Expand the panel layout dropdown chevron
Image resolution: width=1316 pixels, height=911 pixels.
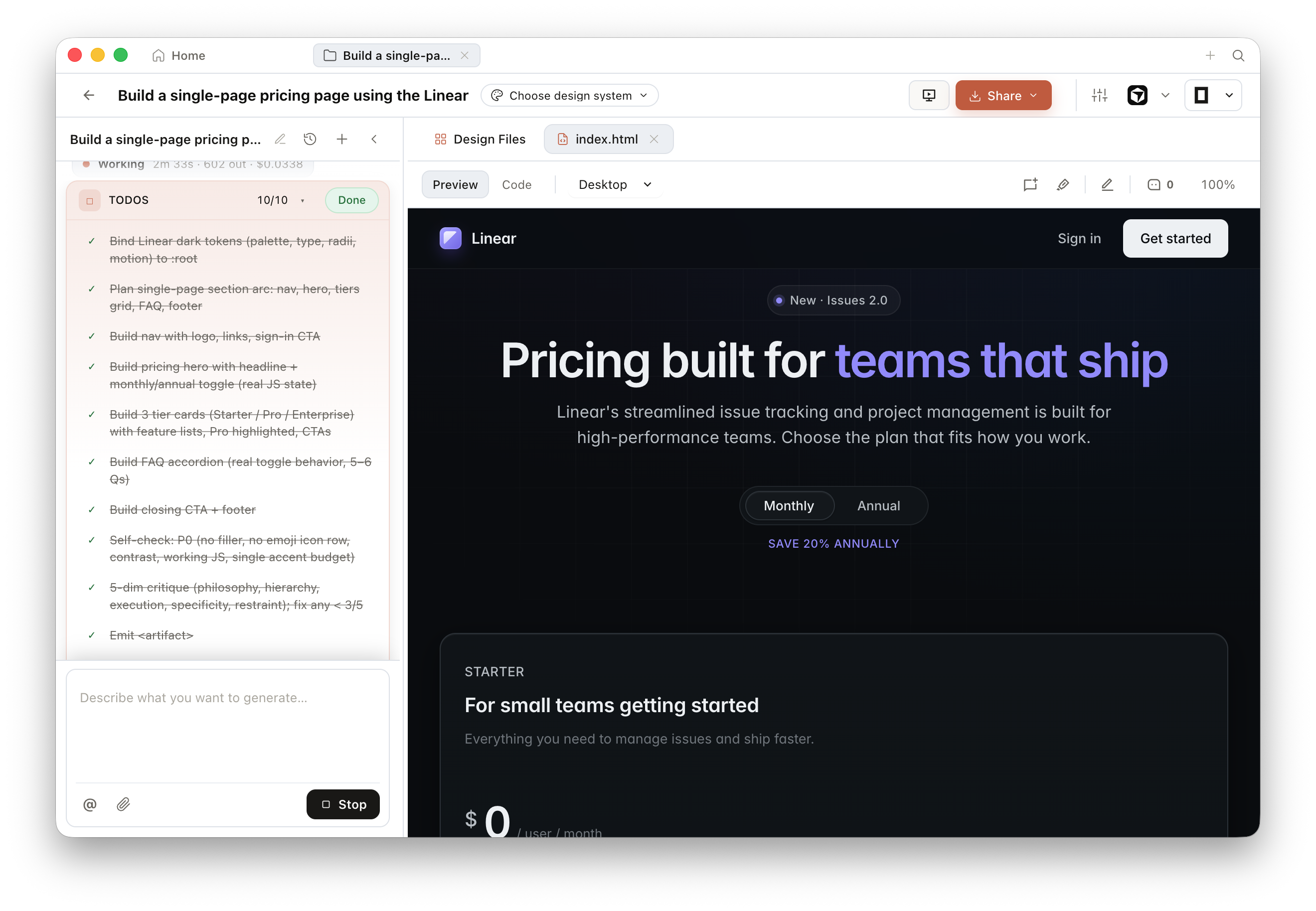coord(1229,95)
